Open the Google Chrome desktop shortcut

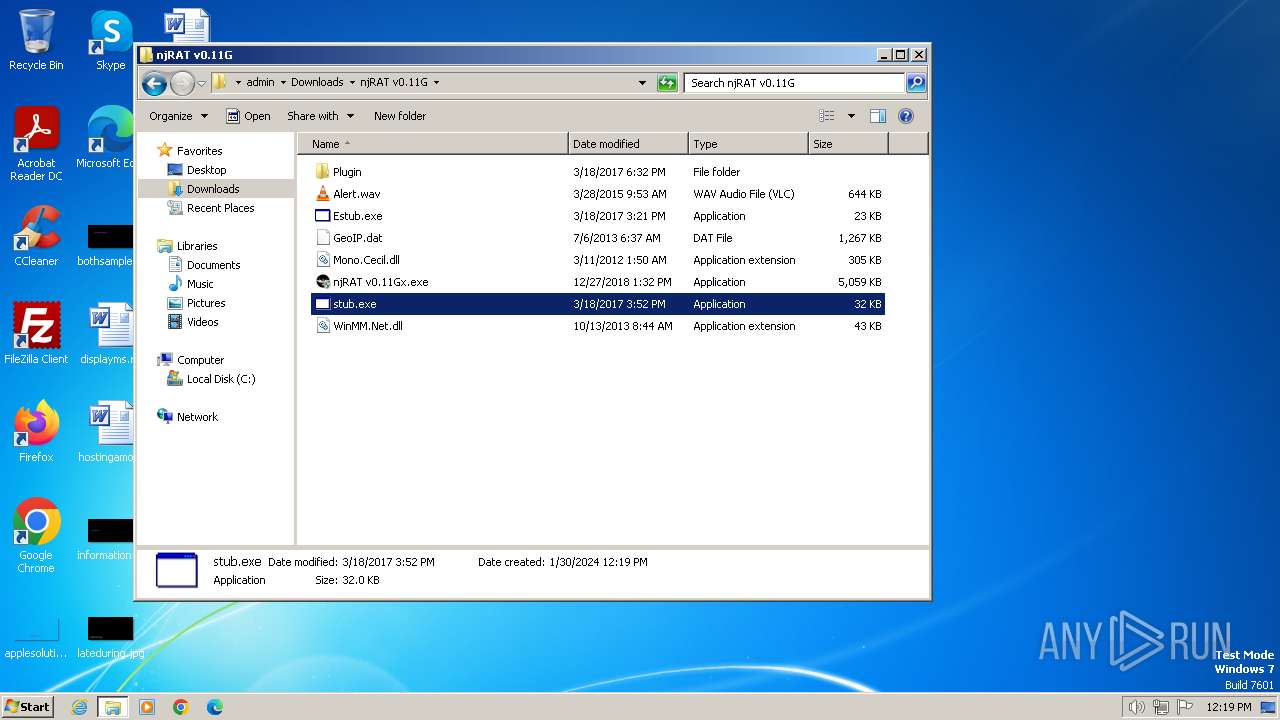point(36,535)
